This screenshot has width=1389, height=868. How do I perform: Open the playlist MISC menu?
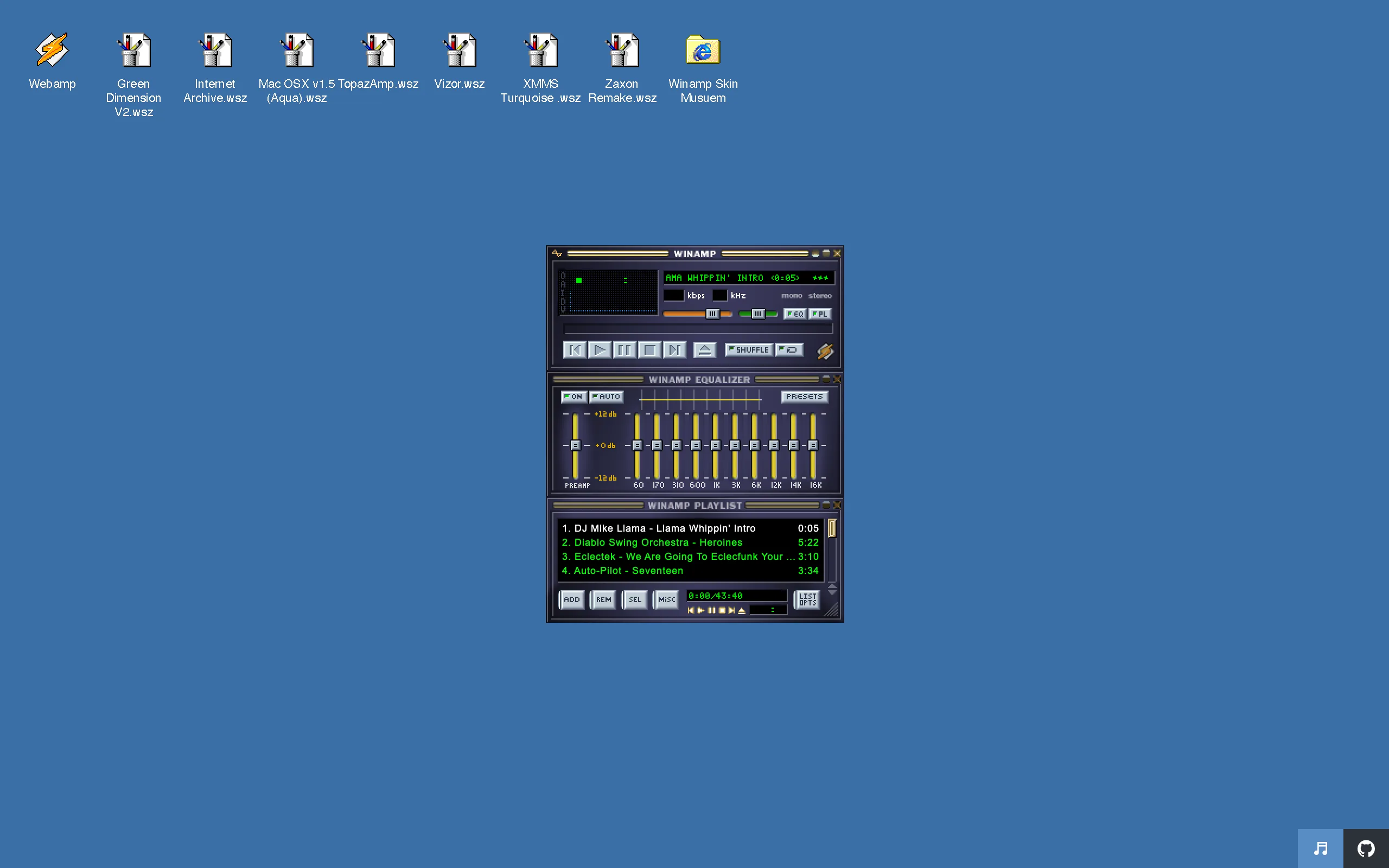coord(666,599)
